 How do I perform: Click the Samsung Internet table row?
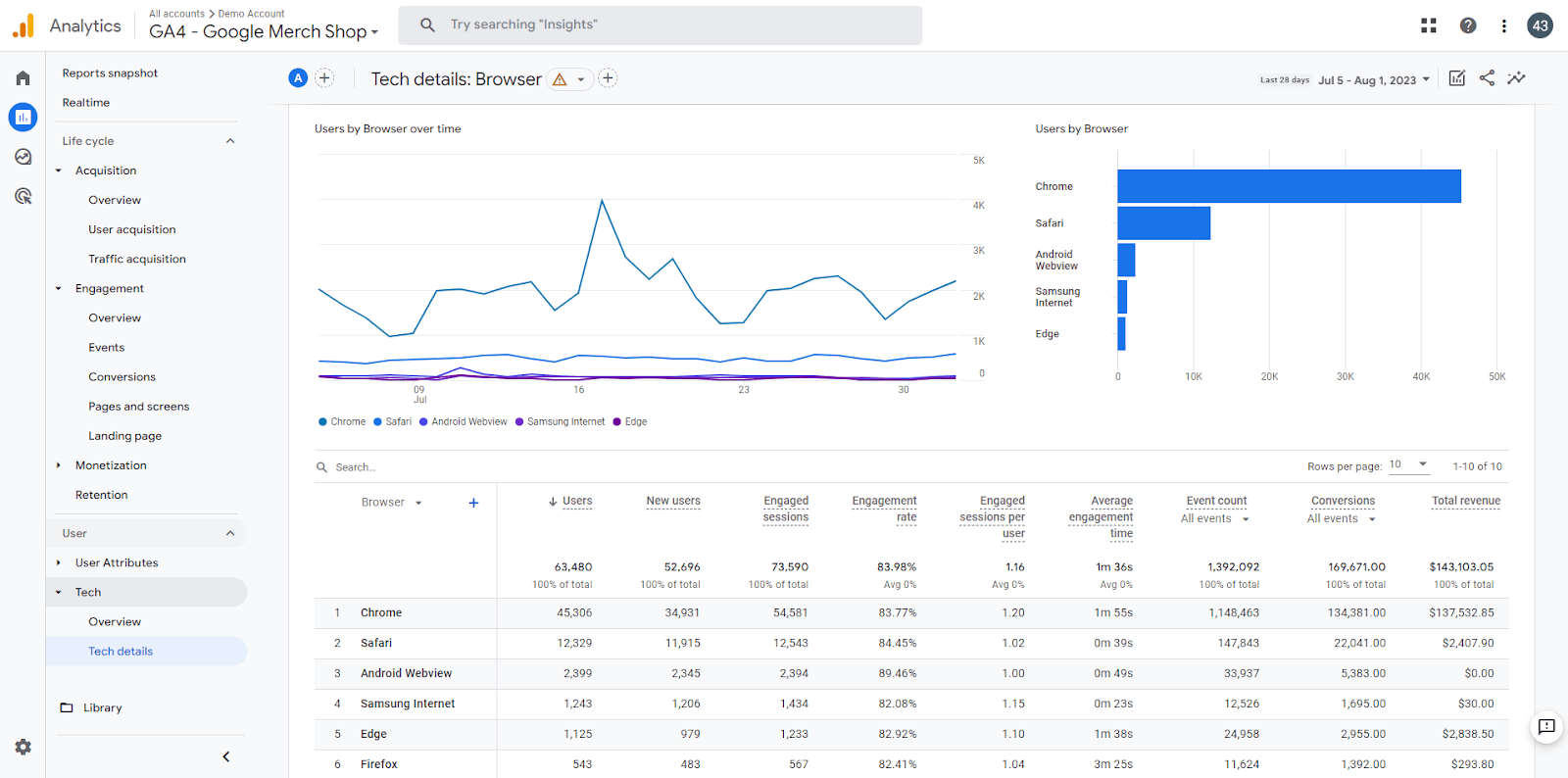(911, 704)
